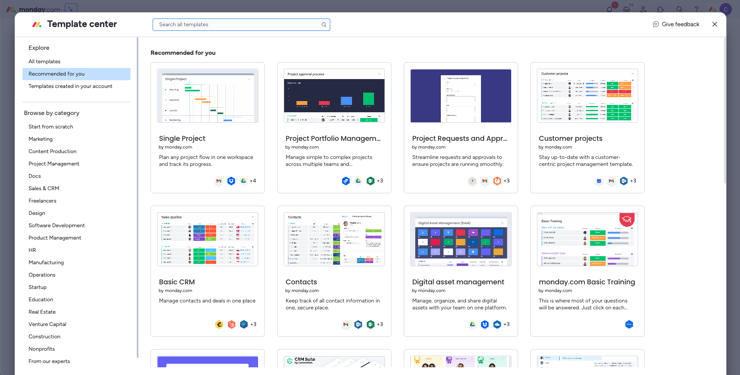
Task: Open Digital asset management template title
Action: (458, 282)
